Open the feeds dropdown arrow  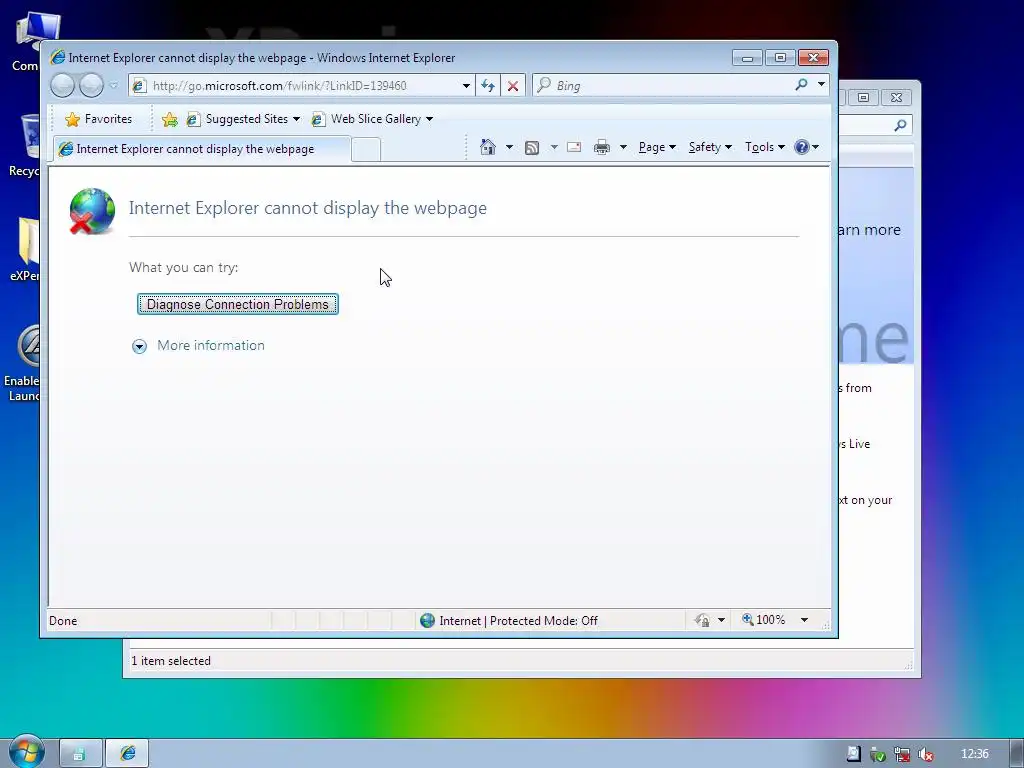coord(554,147)
